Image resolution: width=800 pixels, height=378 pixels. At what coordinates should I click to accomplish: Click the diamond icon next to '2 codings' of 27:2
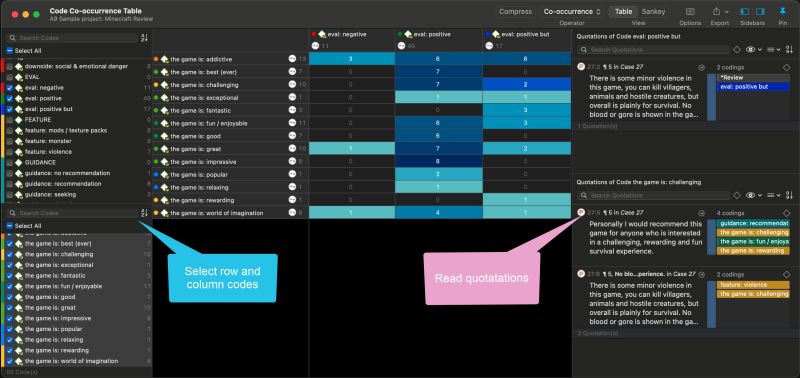point(786,67)
